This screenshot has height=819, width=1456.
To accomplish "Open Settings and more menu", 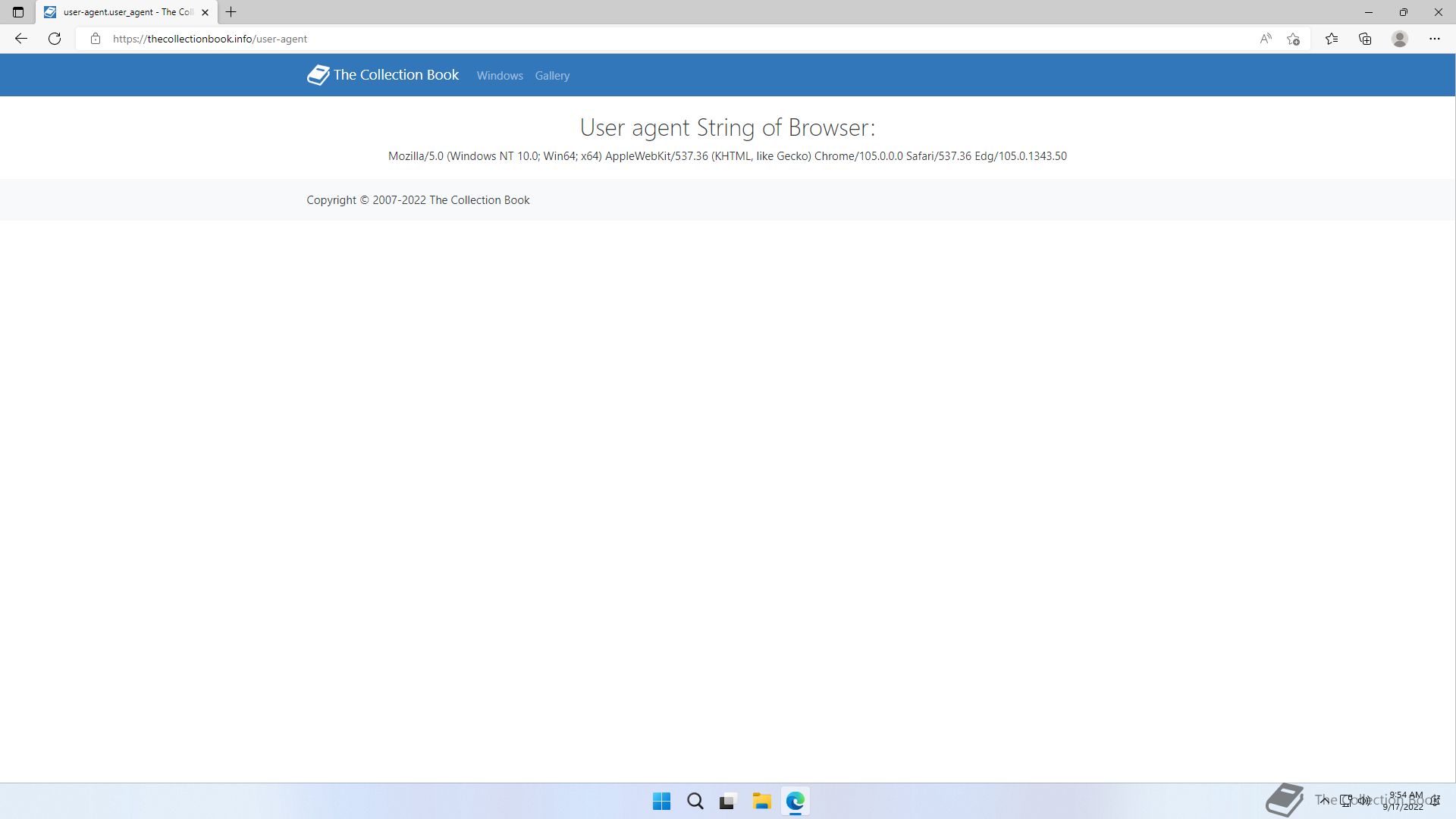I will coord(1434,39).
